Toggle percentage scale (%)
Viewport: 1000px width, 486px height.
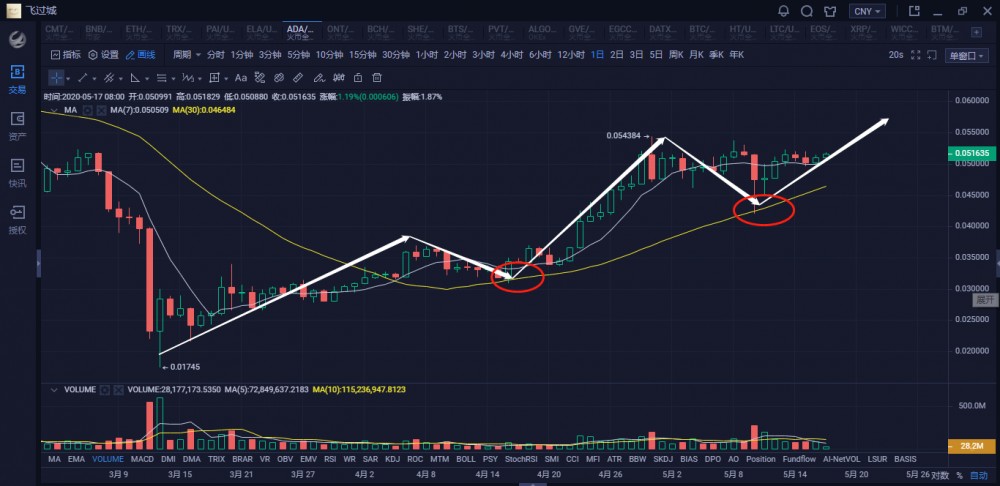[x=960, y=474]
